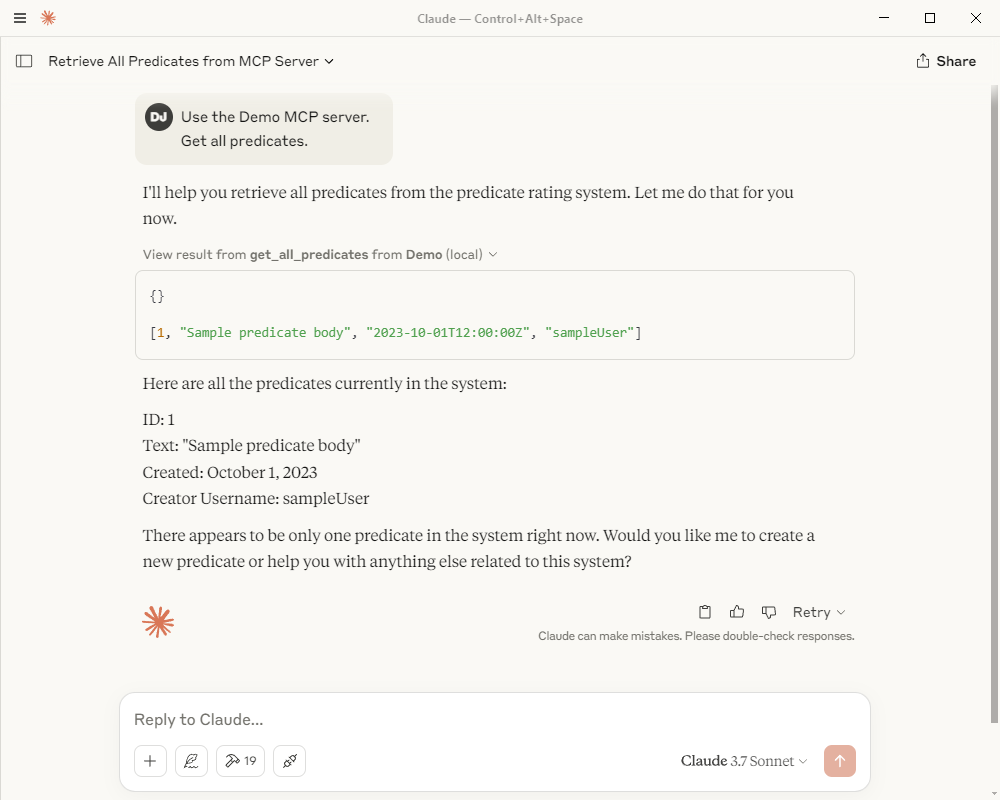This screenshot has width=1000, height=800.
Task: Click the JSON result code block
Action: pyautogui.click(x=494, y=315)
